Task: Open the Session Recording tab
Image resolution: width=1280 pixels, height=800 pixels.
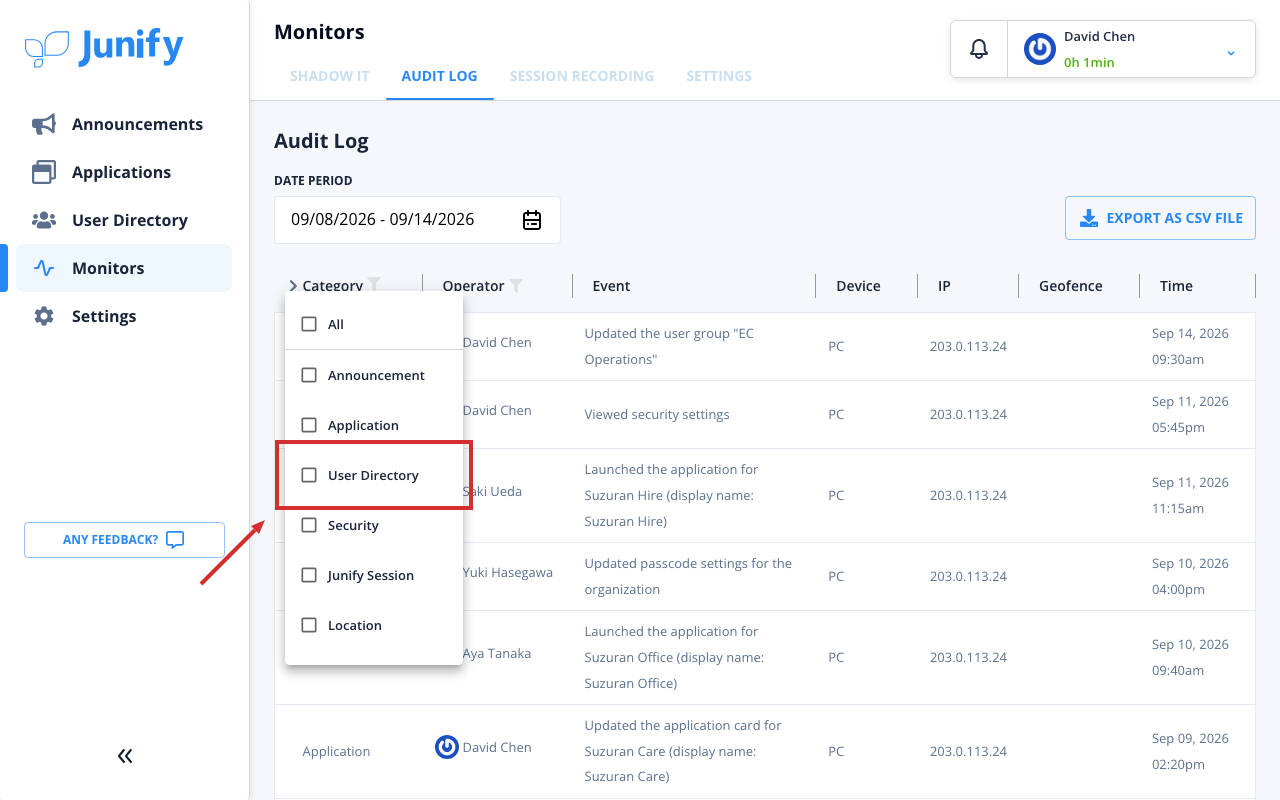Action: (582, 76)
